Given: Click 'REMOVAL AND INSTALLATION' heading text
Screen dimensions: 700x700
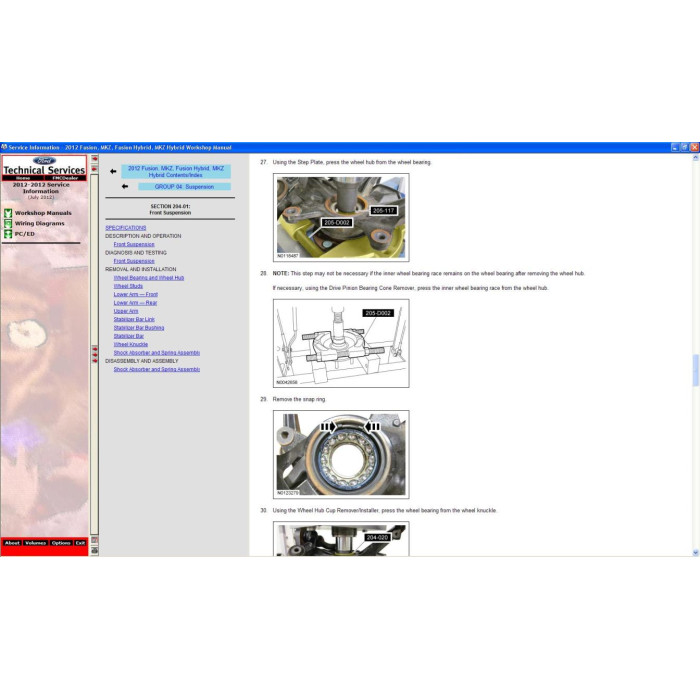Looking at the screenshot, I should (x=141, y=269).
